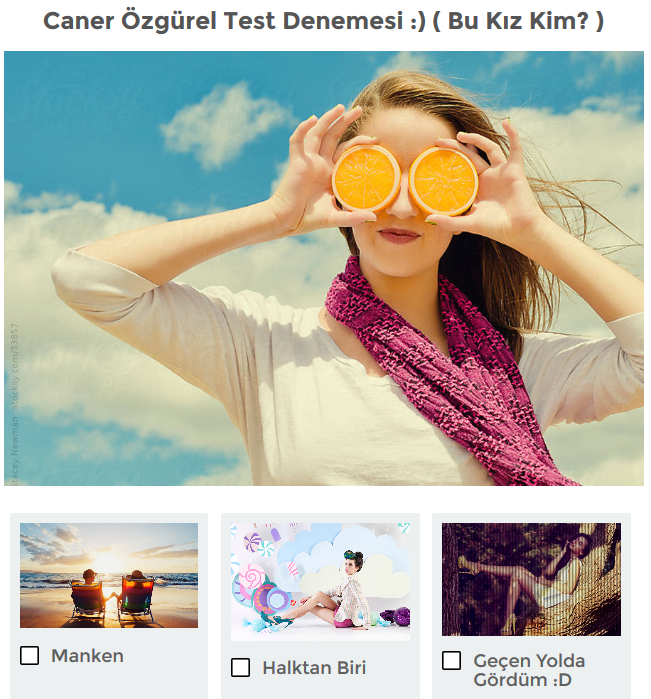Click the left orange slice in the photo

[366, 178]
